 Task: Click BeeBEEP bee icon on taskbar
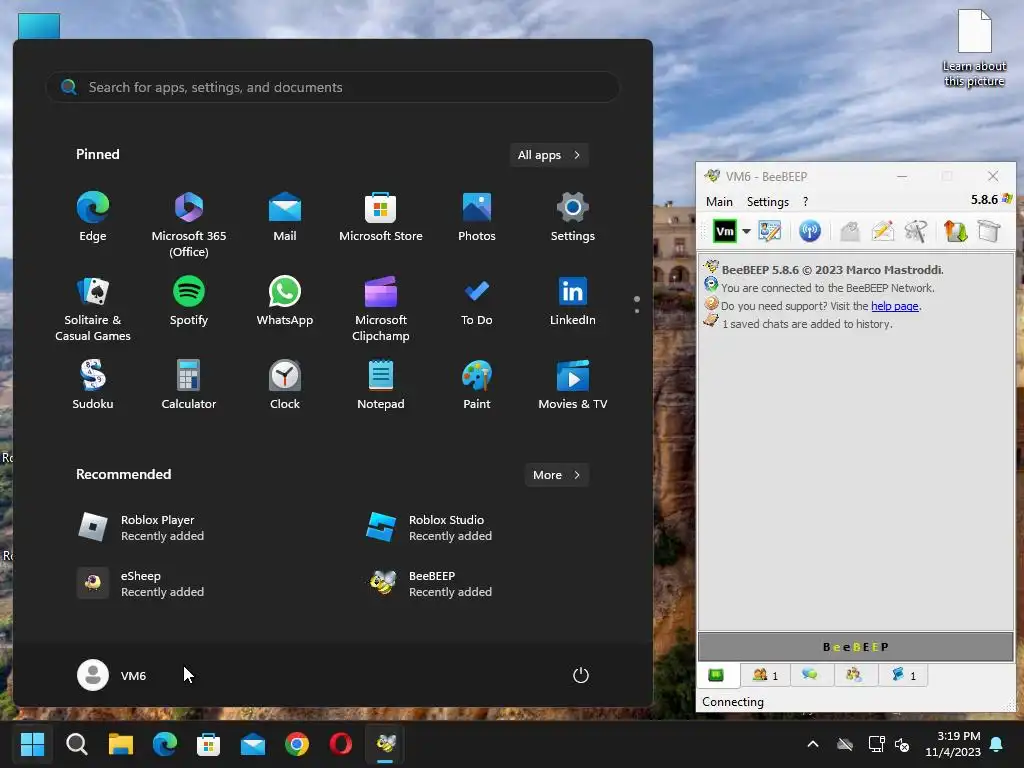coord(385,744)
